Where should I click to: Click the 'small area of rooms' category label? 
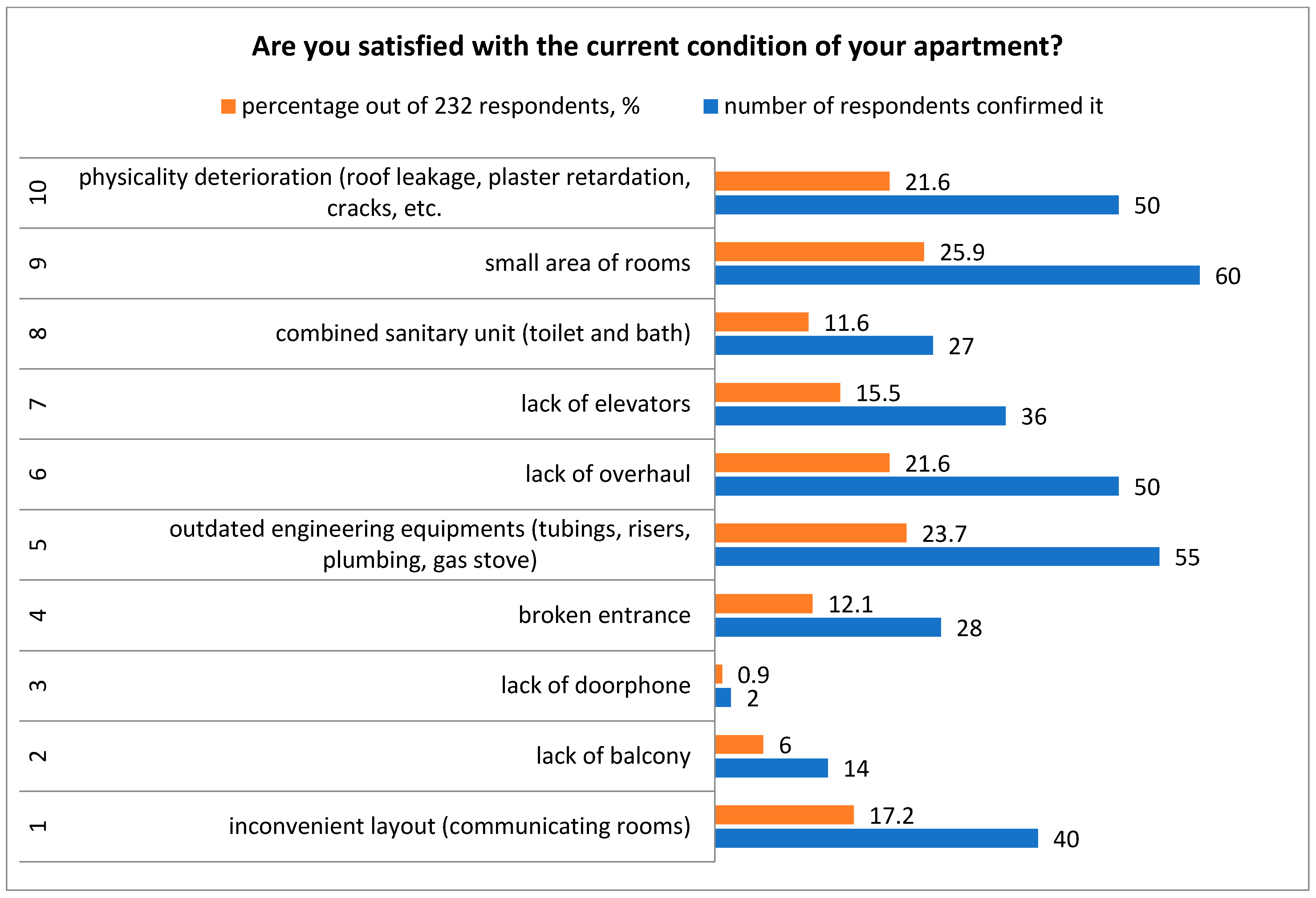[587, 263]
